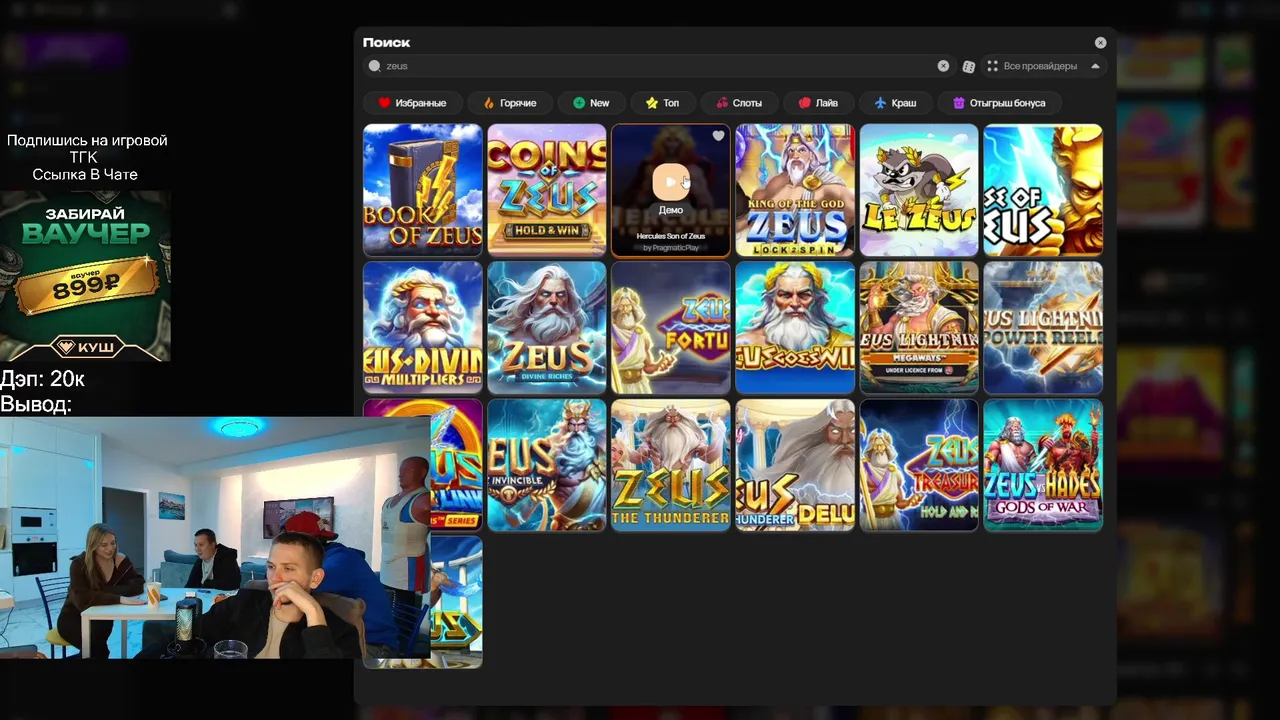Open King of the God Zeus game

795,190
